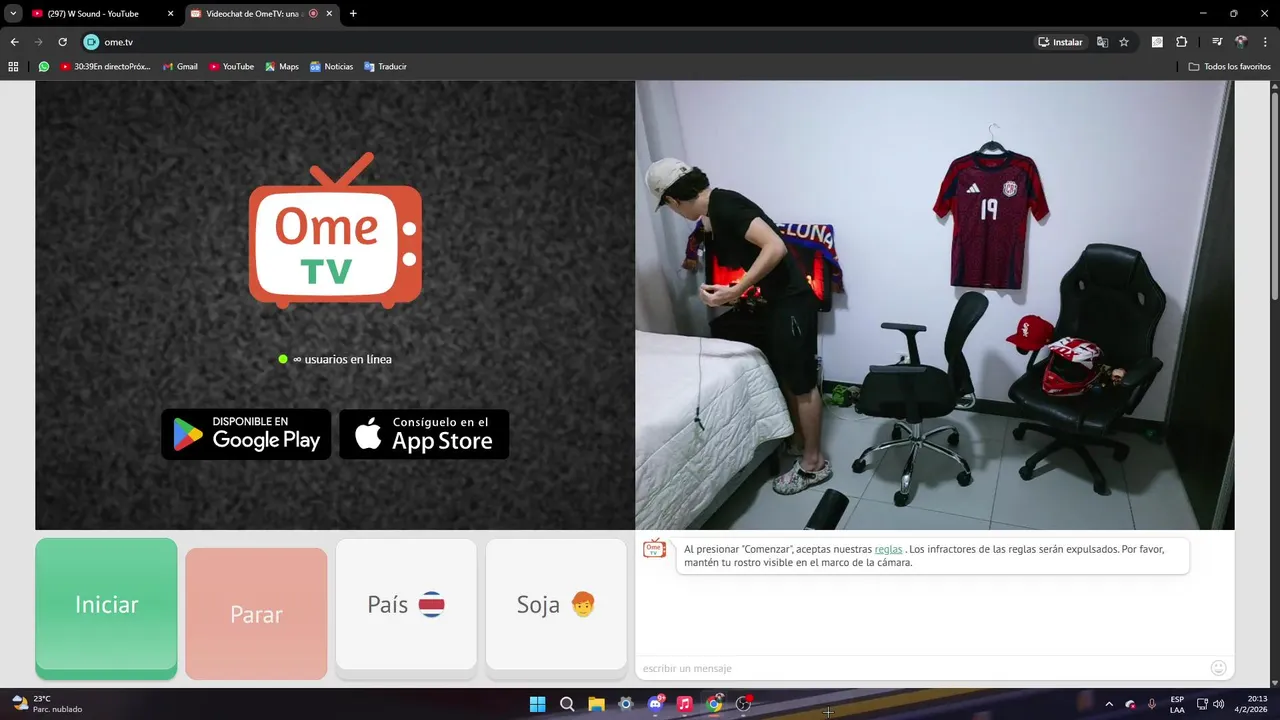This screenshot has width=1280, height=720.
Task: Show hidden system tray icons
Action: [x=1109, y=704]
